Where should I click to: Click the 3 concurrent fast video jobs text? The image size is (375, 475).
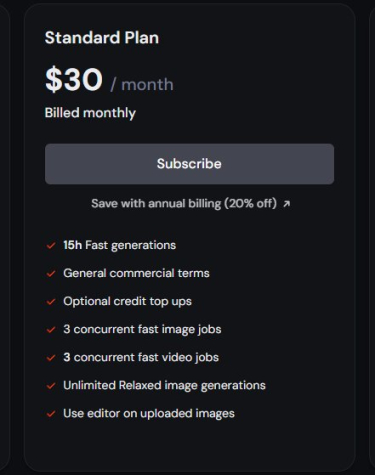coord(141,357)
